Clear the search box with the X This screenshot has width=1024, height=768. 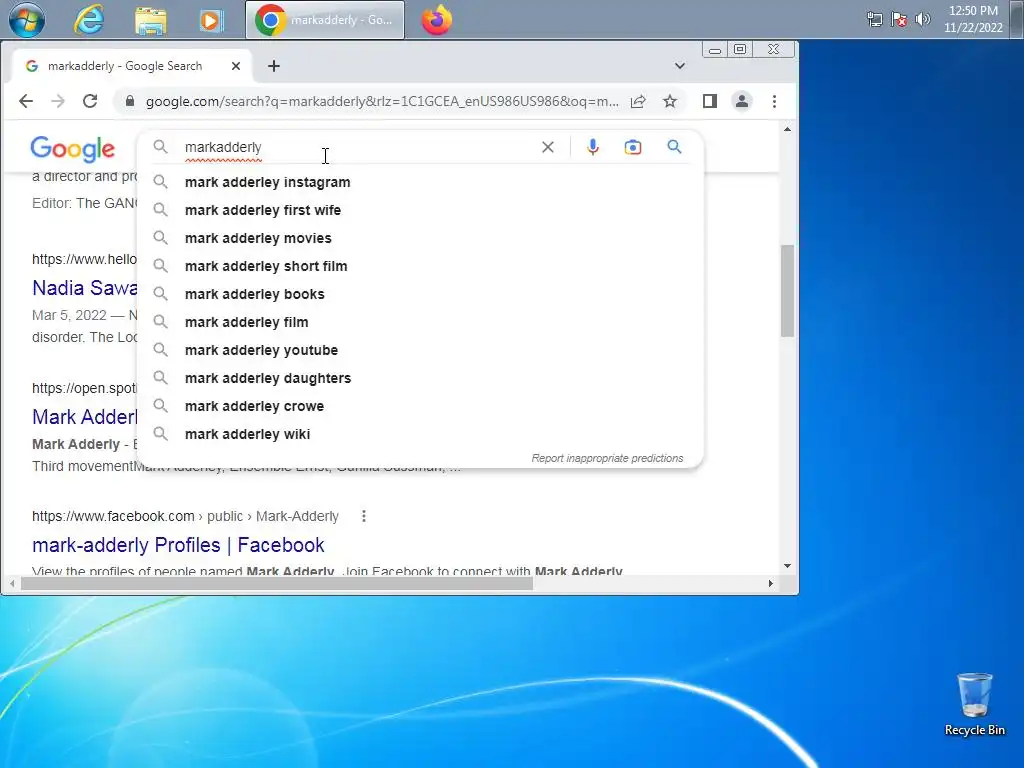(548, 147)
